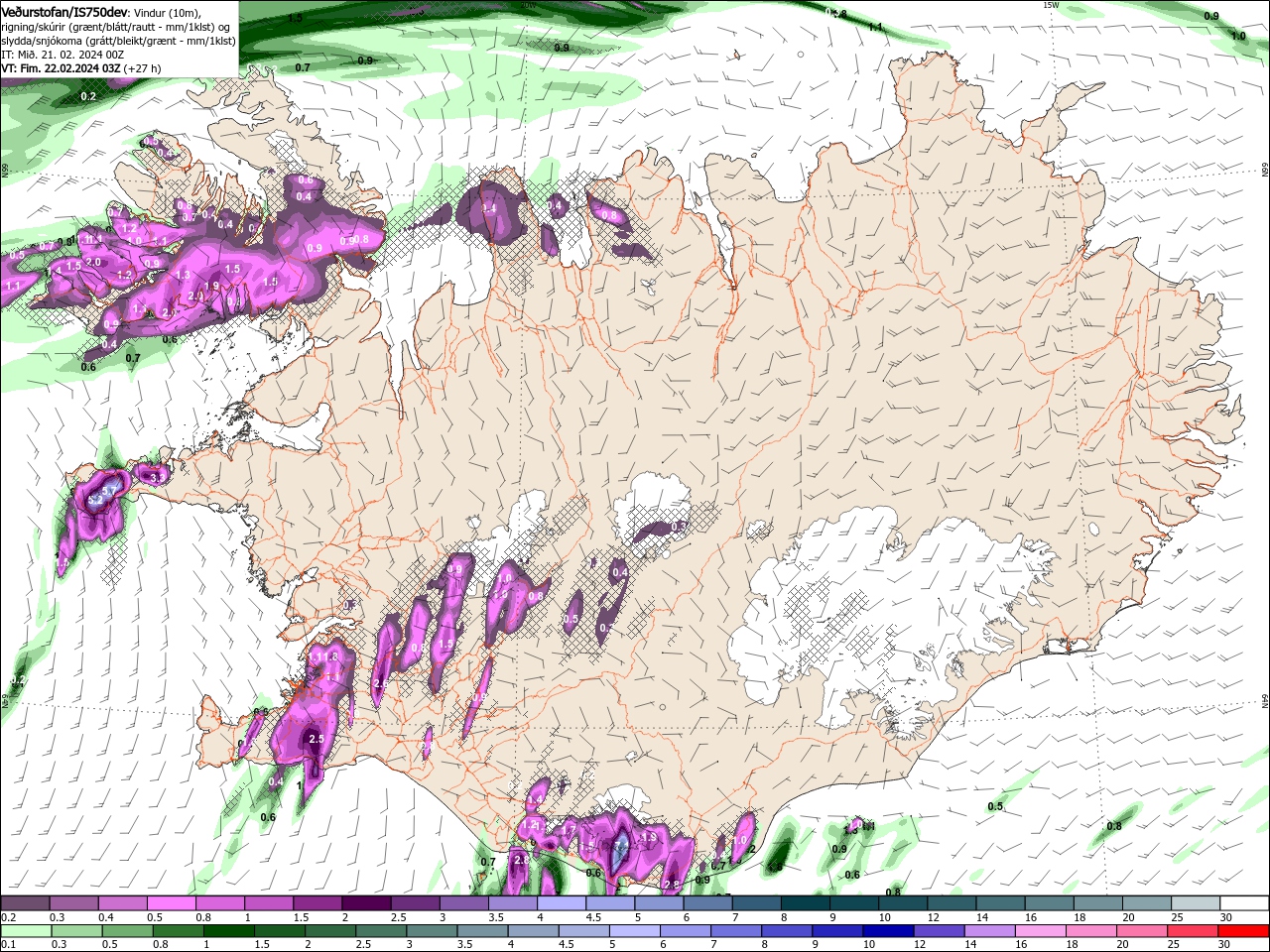1270x952 pixels.
Task: Click the 25 label in the snow legend
Action: (1177, 917)
